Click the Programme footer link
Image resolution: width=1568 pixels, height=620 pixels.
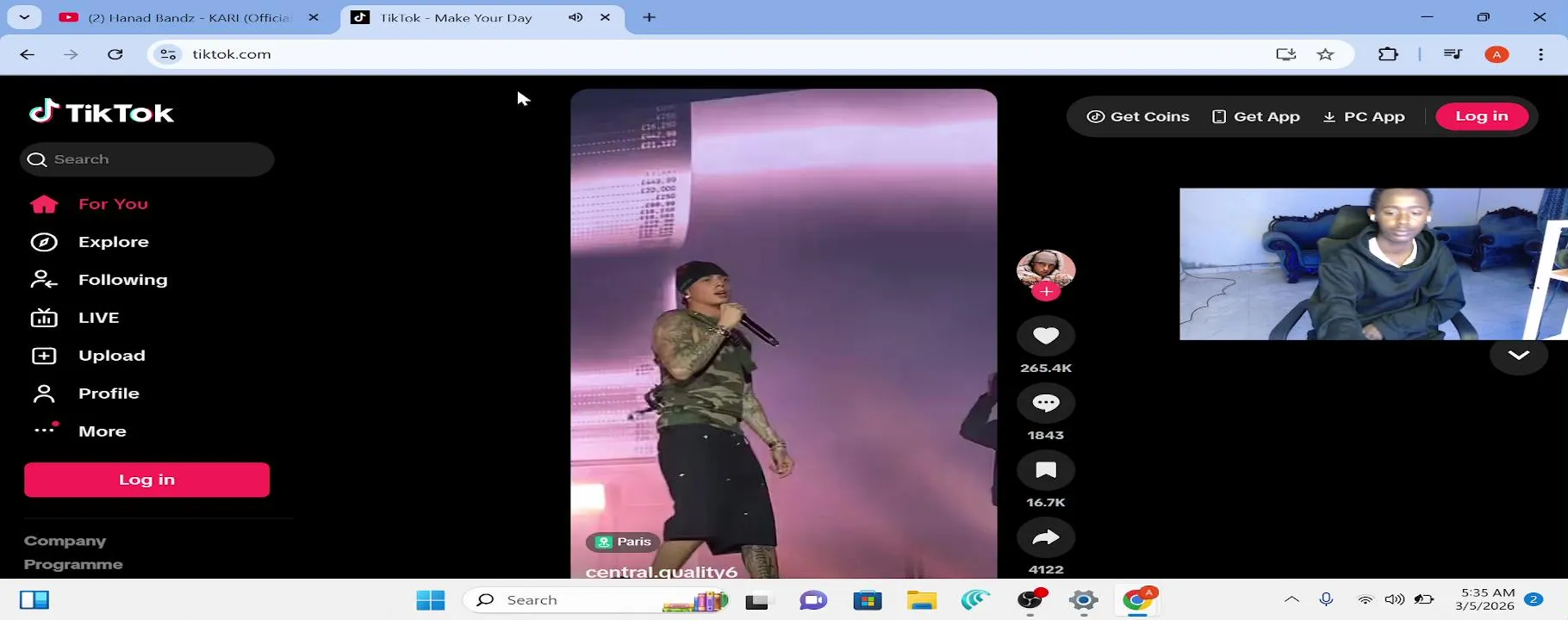coord(73,564)
